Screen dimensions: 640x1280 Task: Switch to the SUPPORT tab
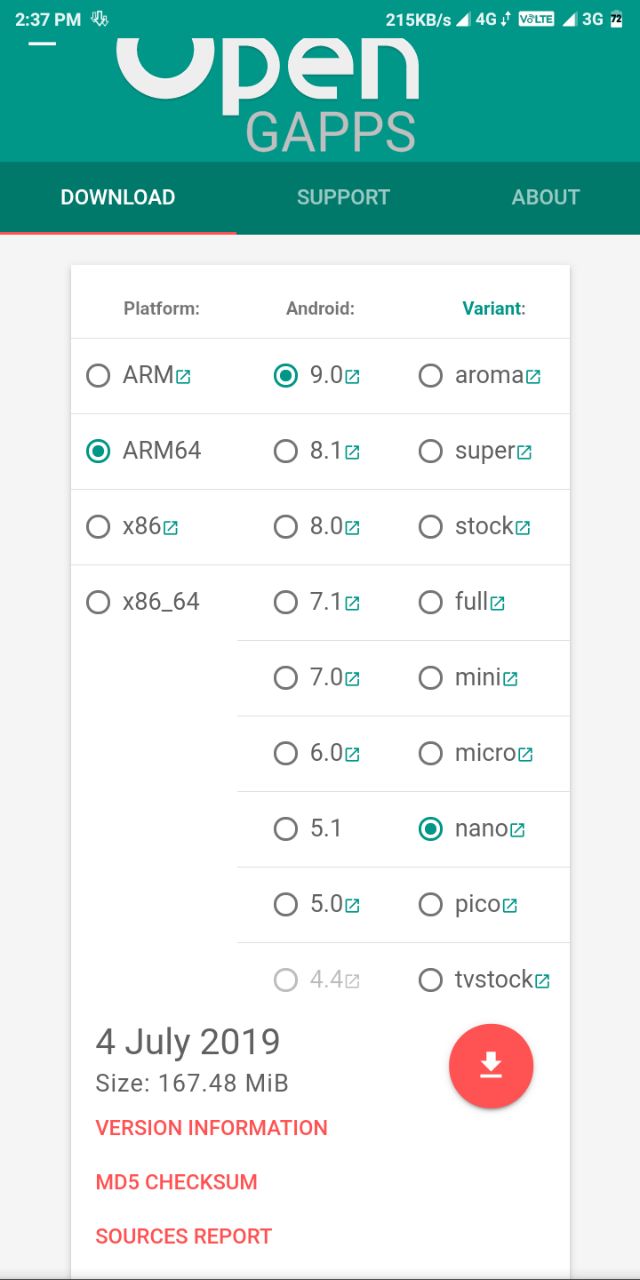[343, 197]
